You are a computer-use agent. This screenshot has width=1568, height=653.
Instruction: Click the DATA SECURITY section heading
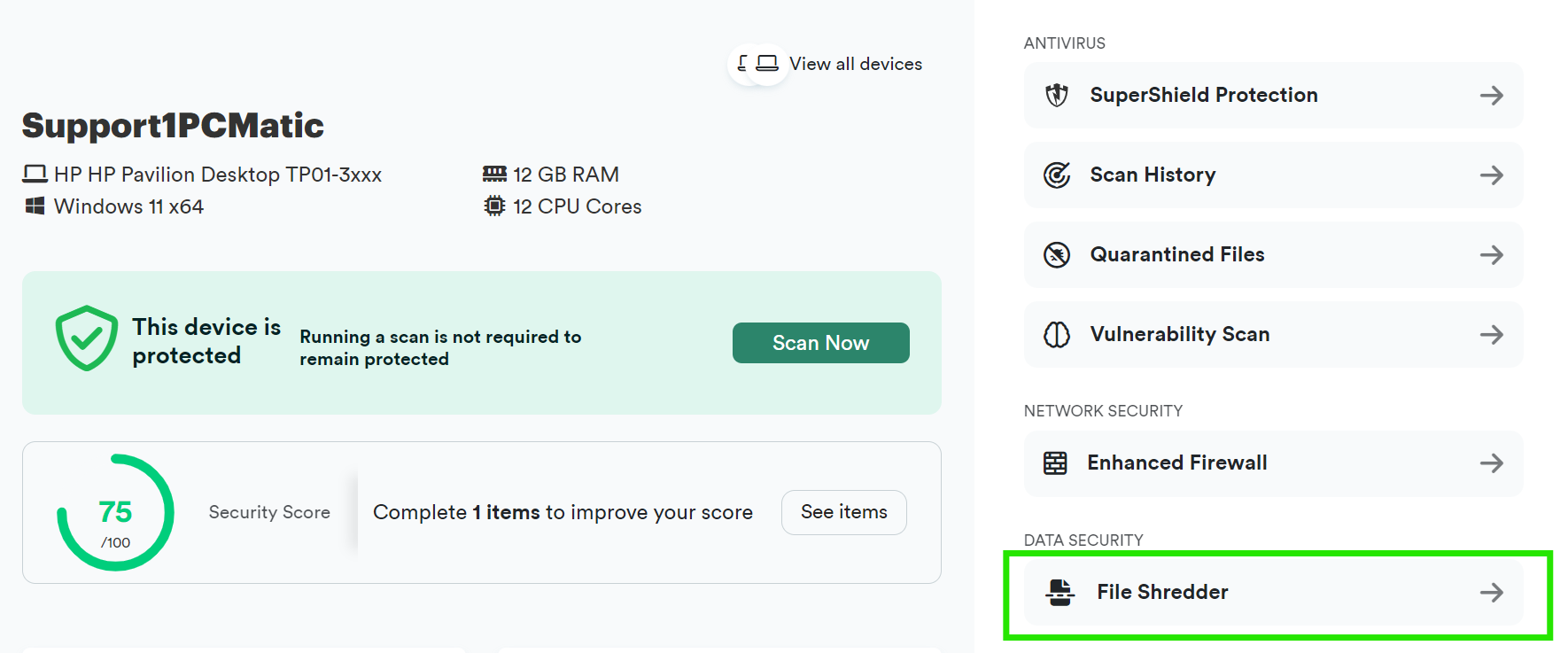1083,540
